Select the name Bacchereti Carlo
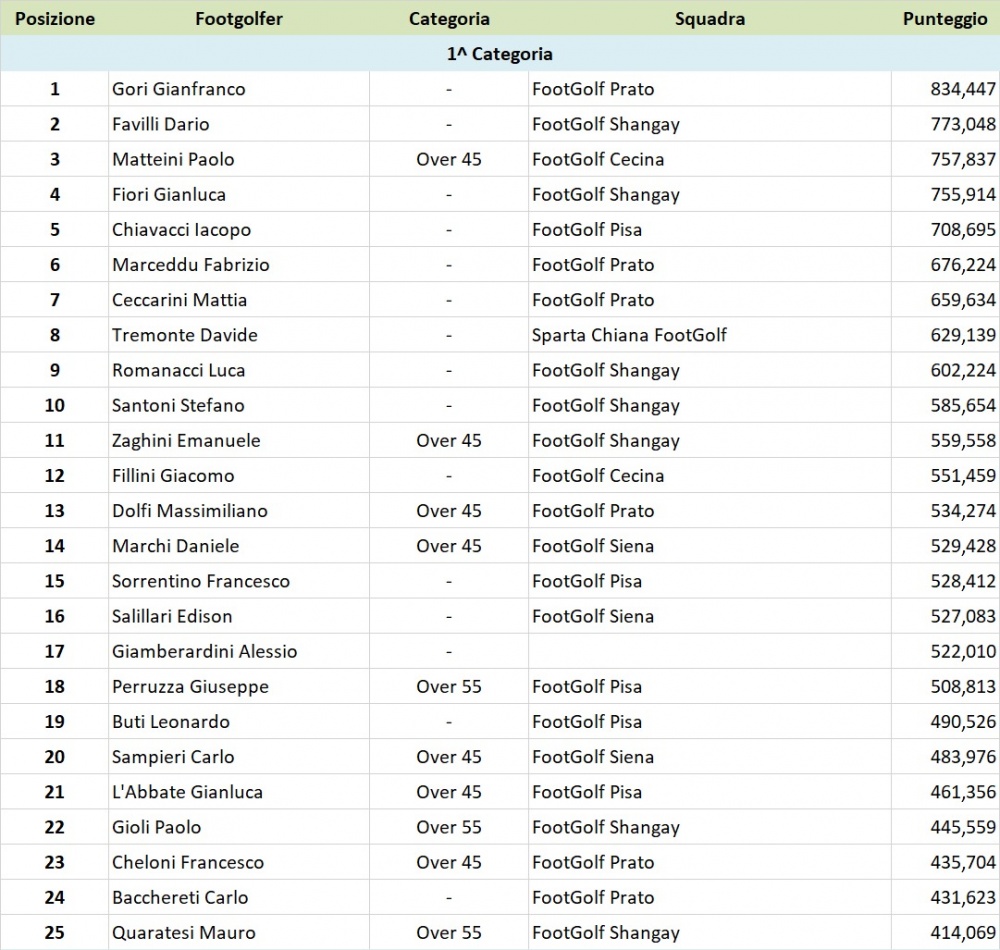Viewport: 1000px width, 950px height. [x=180, y=897]
